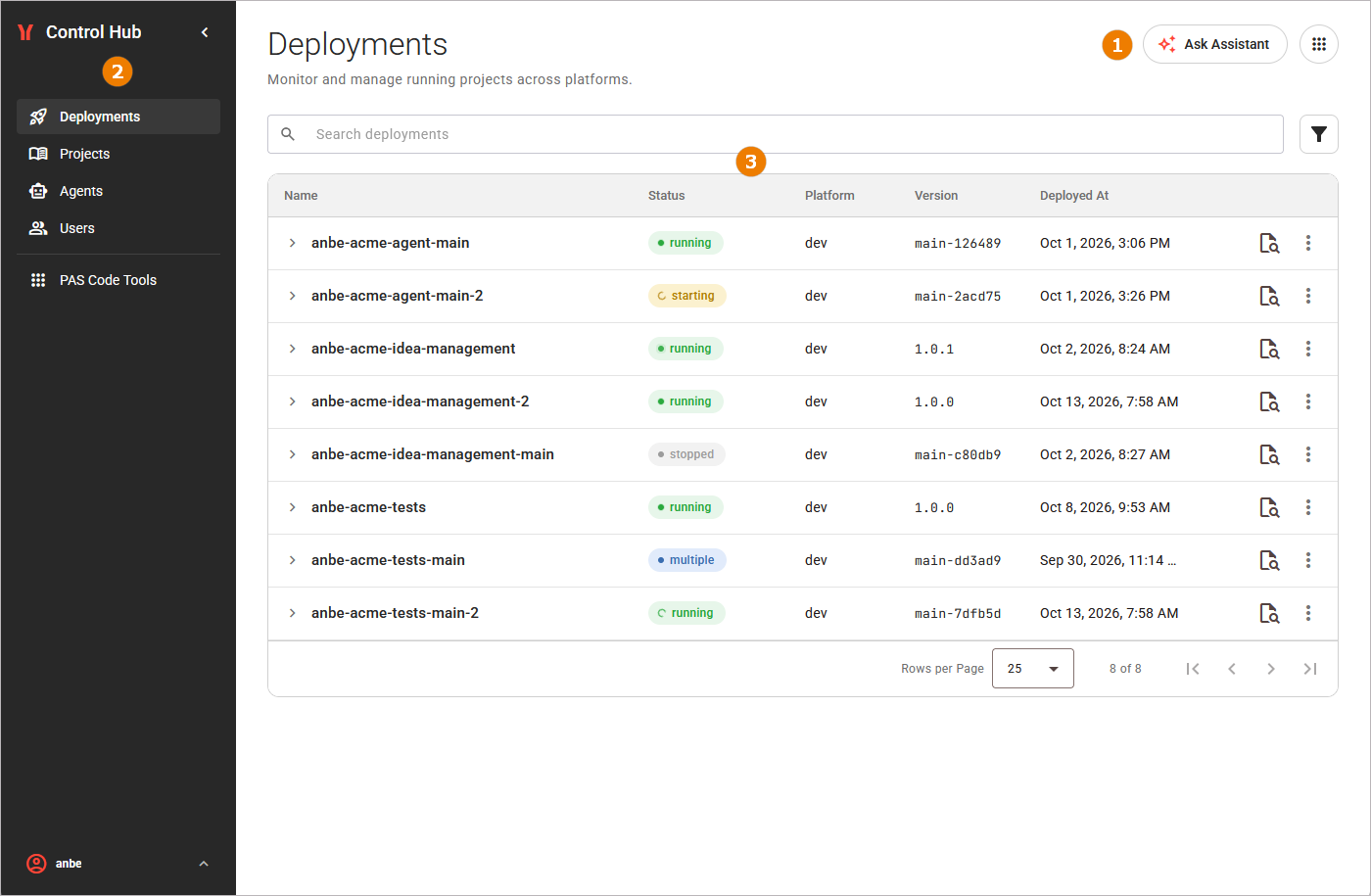This screenshot has width=1371, height=896.
Task: Go to the previous page of deployments
Action: (x=1232, y=669)
